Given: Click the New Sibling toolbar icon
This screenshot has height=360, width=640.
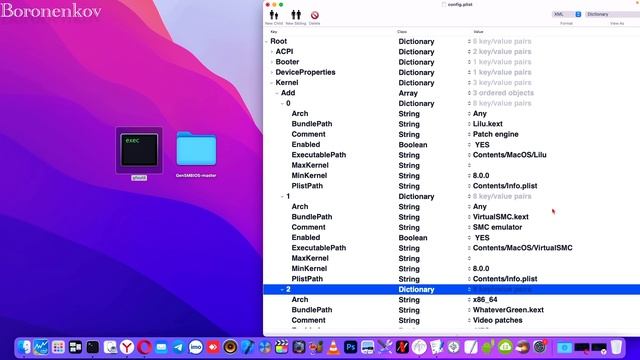Looking at the screenshot, I should click(x=296, y=15).
